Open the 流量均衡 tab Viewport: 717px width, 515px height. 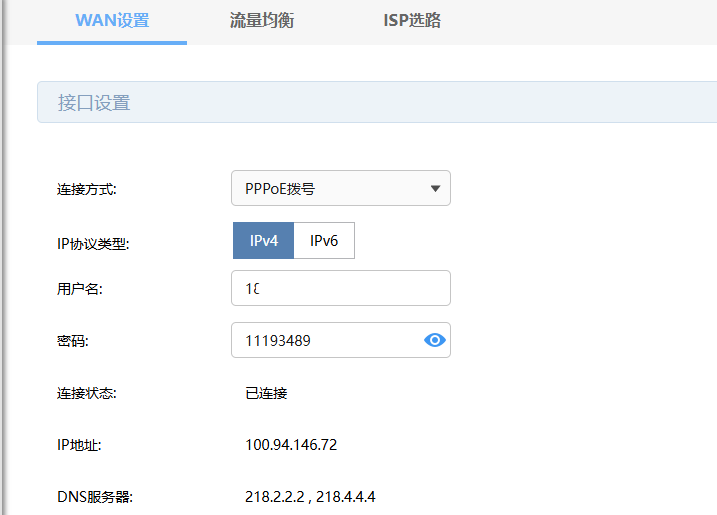tap(261, 21)
